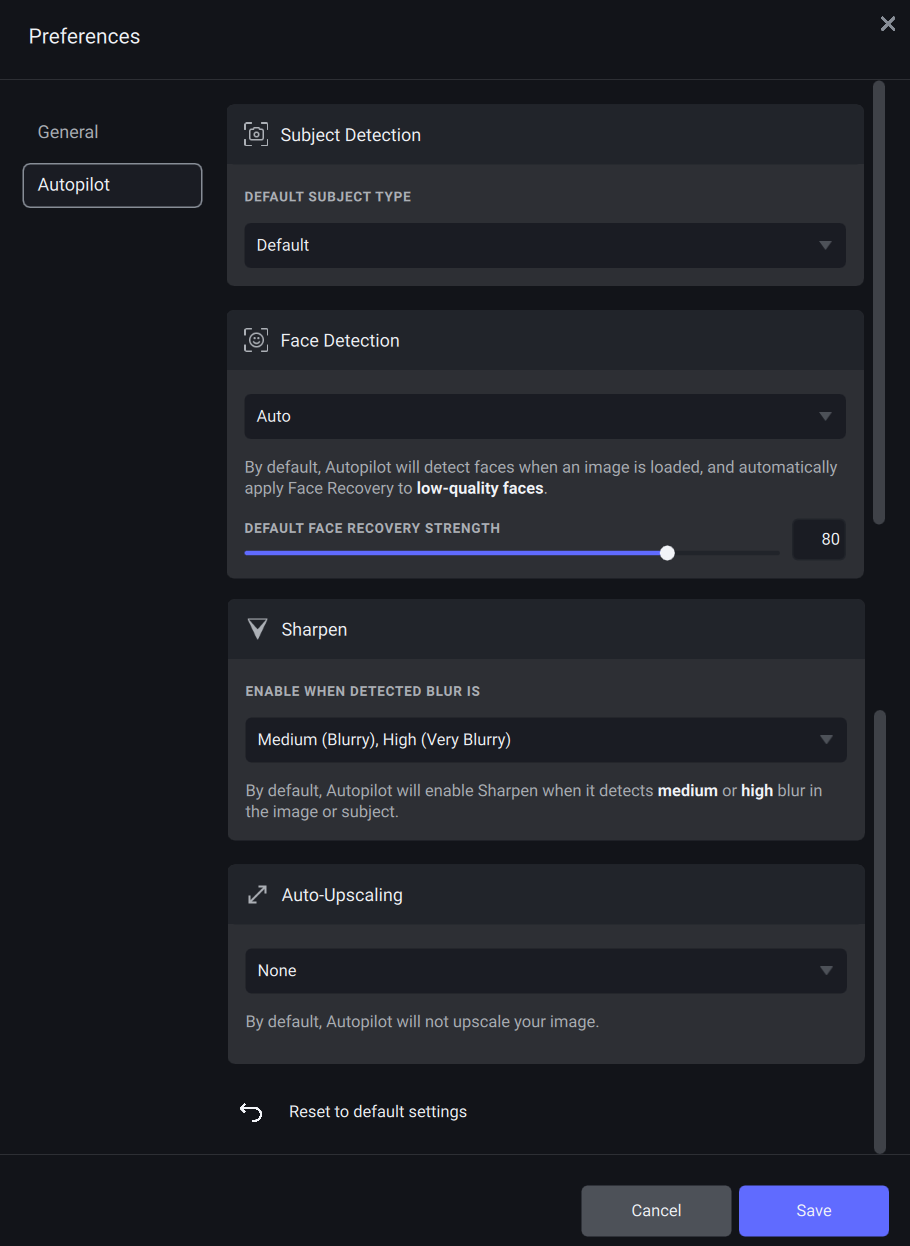Screen dimensions: 910x1246
Task: Click the Auto-Upscaling arrows icon
Action: click(x=257, y=895)
